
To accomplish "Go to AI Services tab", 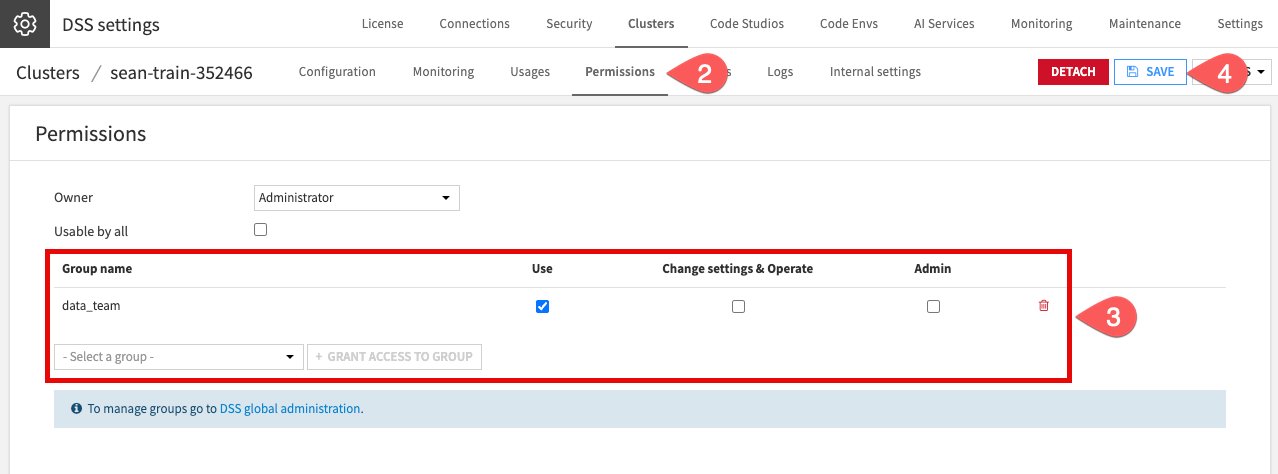I will (944, 24).
